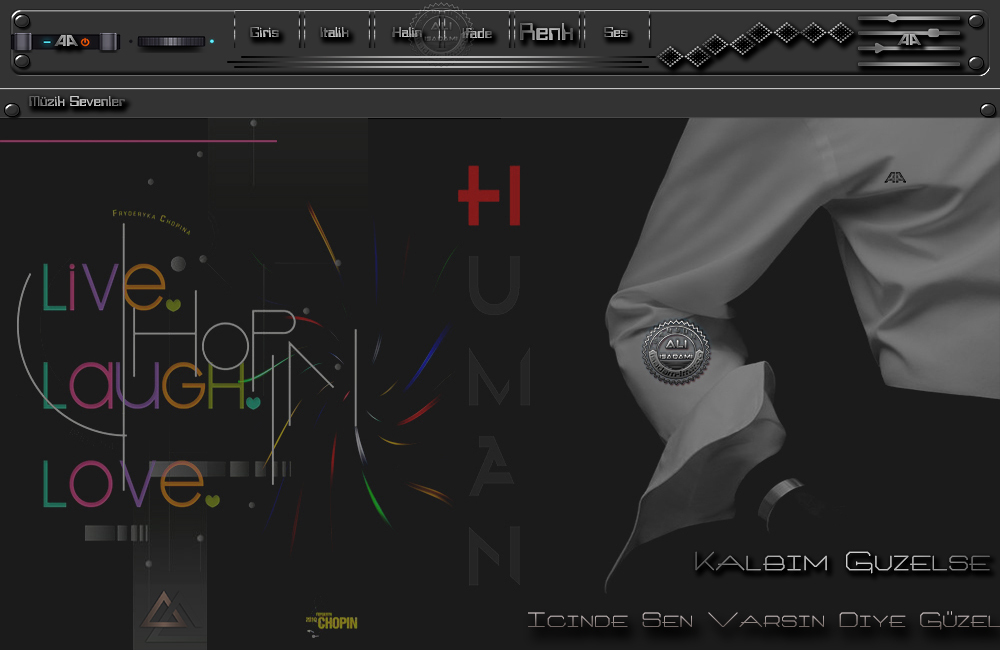1000x650 pixels.
Task: Open the Ses sound menu
Action: click(616, 33)
